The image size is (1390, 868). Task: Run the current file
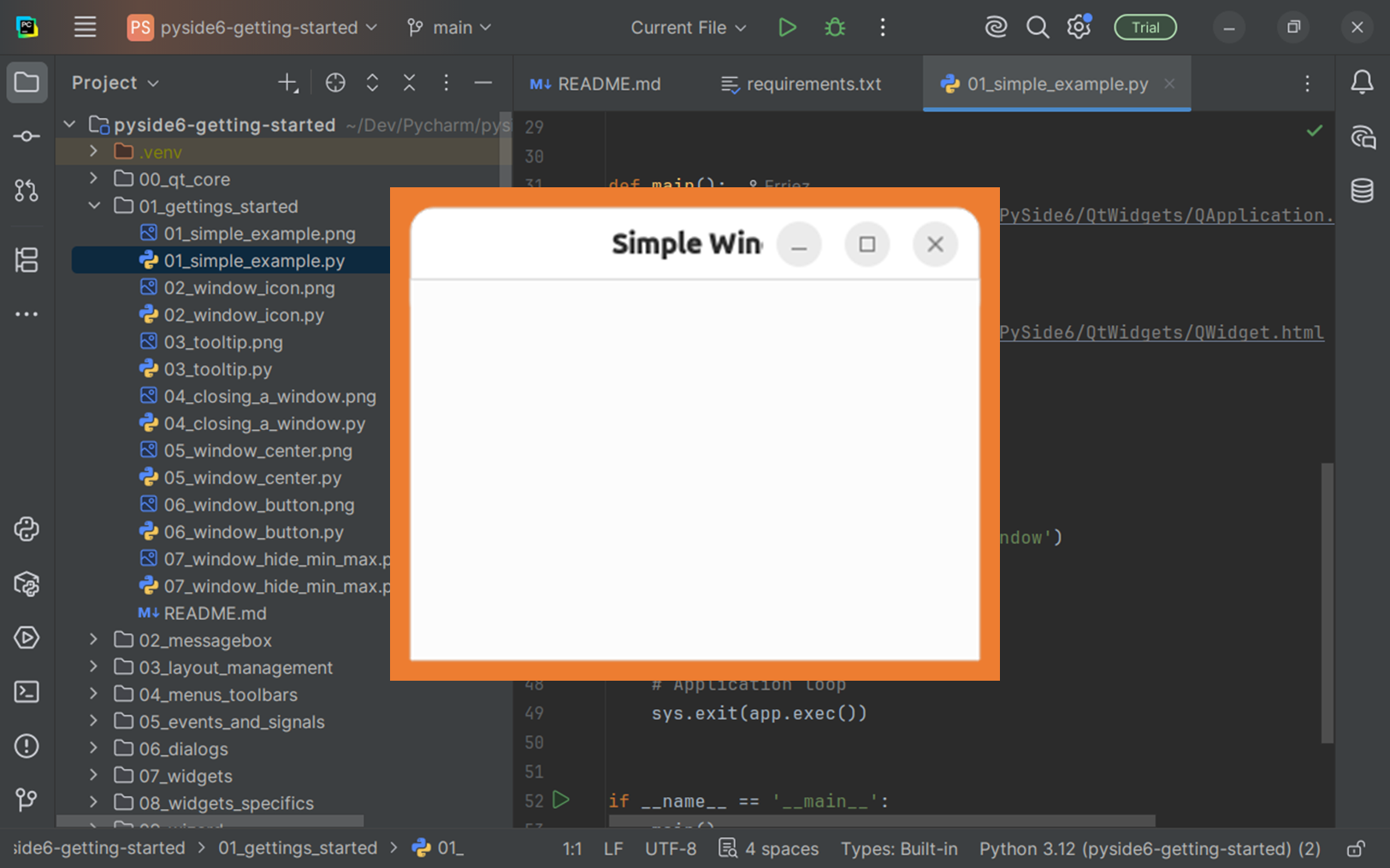coord(787,27)
